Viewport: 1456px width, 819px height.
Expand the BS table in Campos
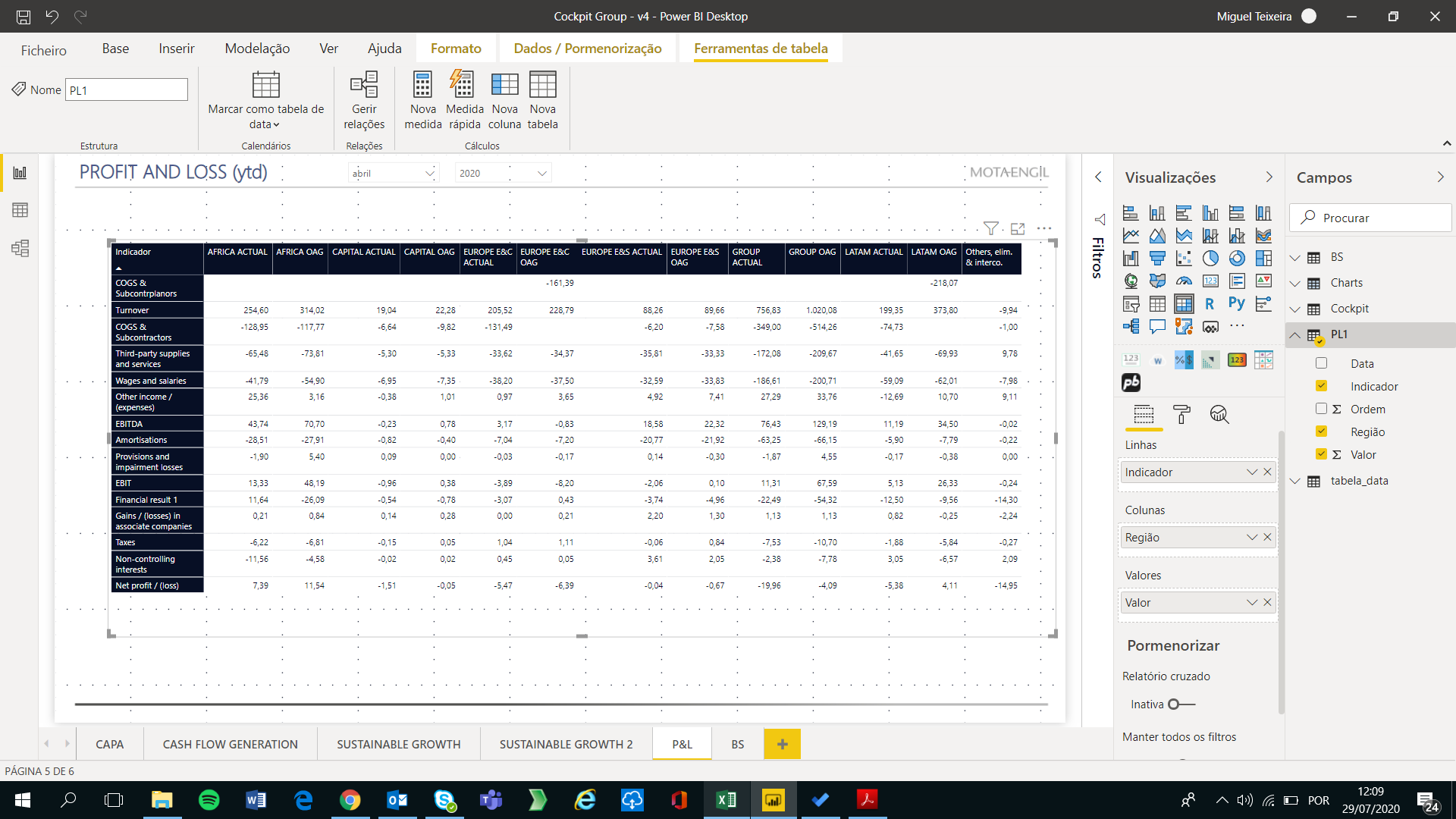[x=1295, y=258]
